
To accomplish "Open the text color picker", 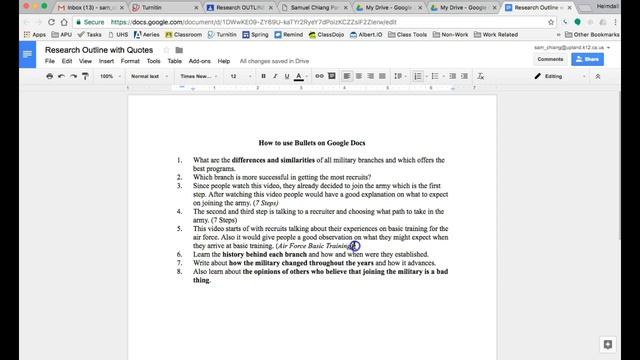I will point(299,76).
